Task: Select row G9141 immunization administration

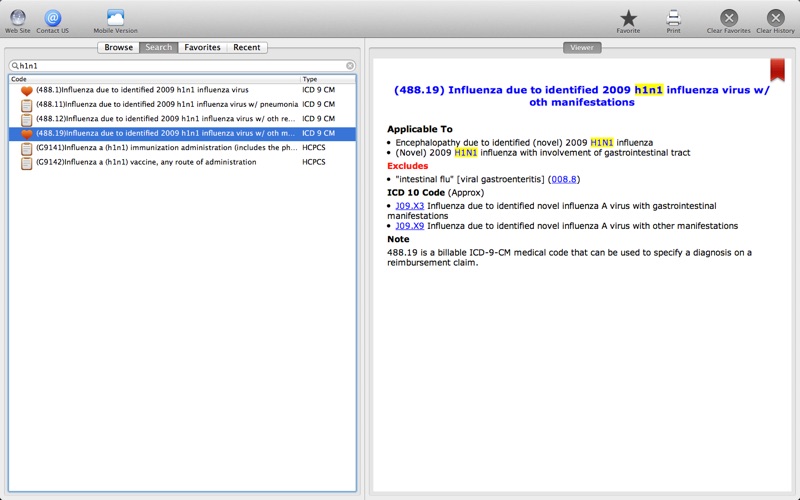Action: (x=182, y=148)
